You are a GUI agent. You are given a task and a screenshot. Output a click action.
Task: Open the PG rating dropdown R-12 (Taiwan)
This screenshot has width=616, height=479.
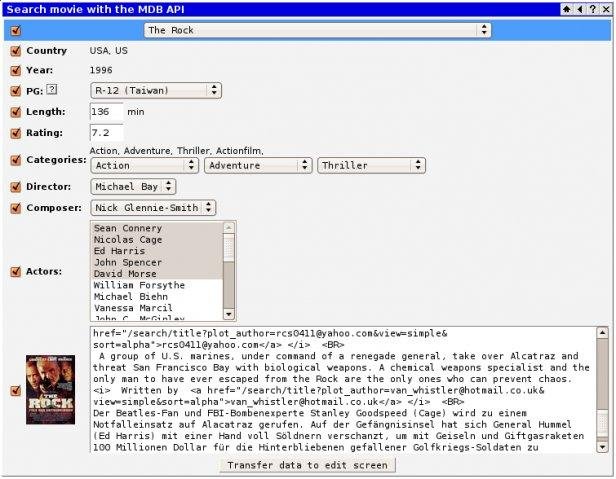click(156, 90)
